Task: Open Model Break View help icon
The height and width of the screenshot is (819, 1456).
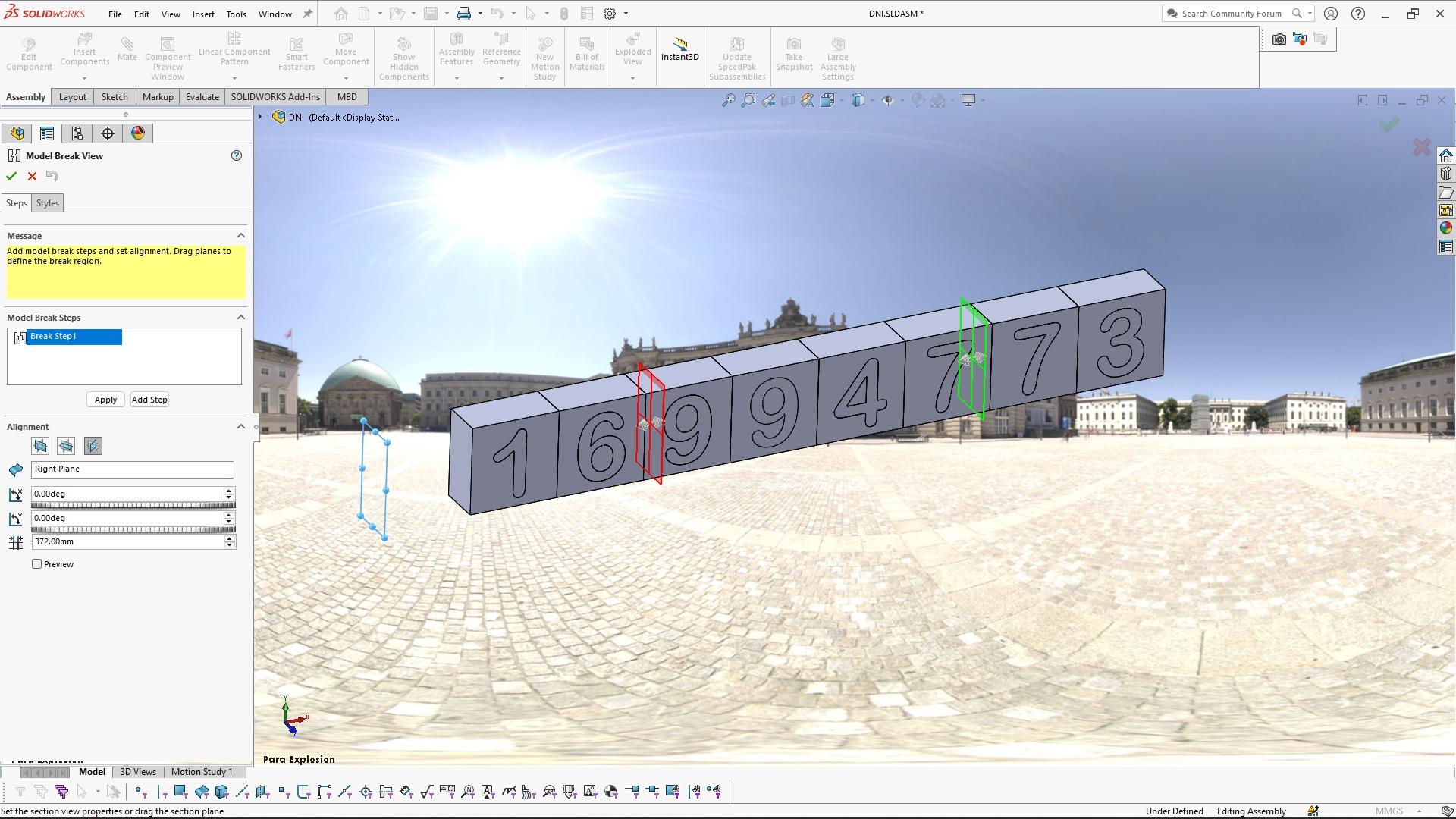Action: click(x=237, y=155)
